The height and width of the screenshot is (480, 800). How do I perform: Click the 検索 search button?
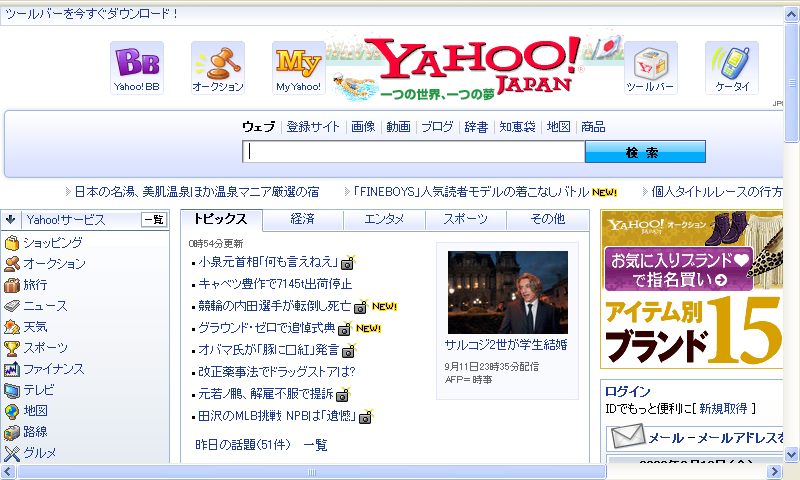645,152
